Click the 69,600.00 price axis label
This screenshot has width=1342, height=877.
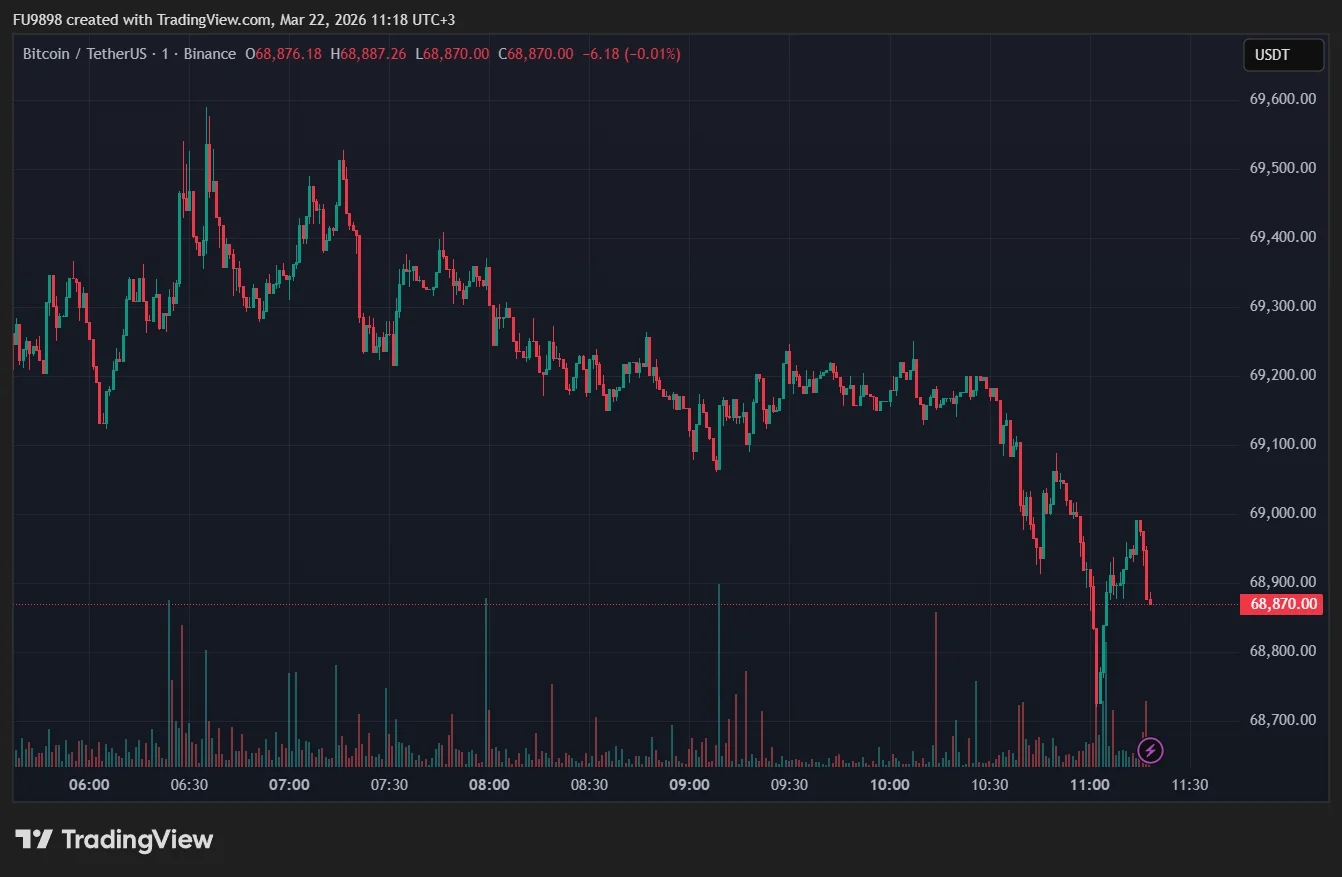pos(1282,99)
